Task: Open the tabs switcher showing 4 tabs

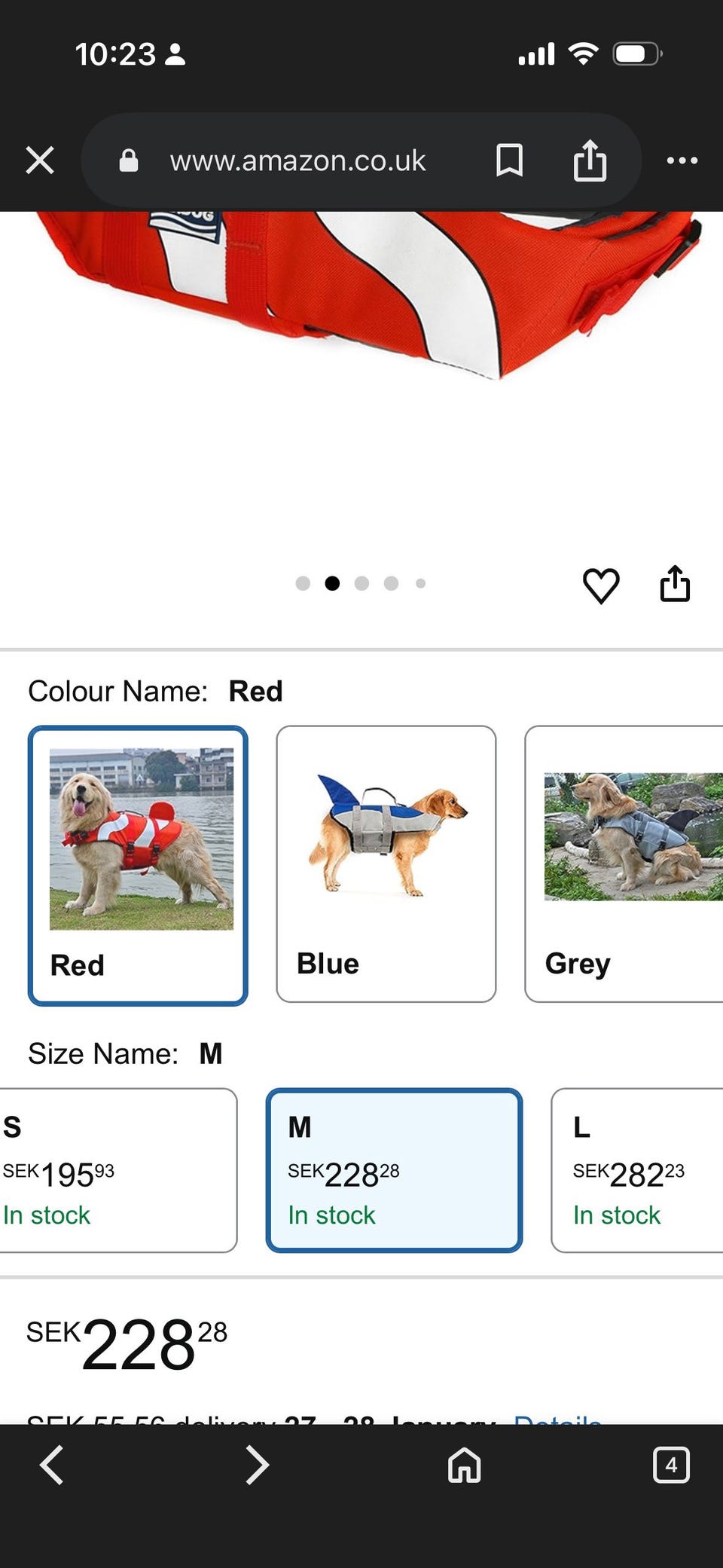Action: pos(670,1466)
